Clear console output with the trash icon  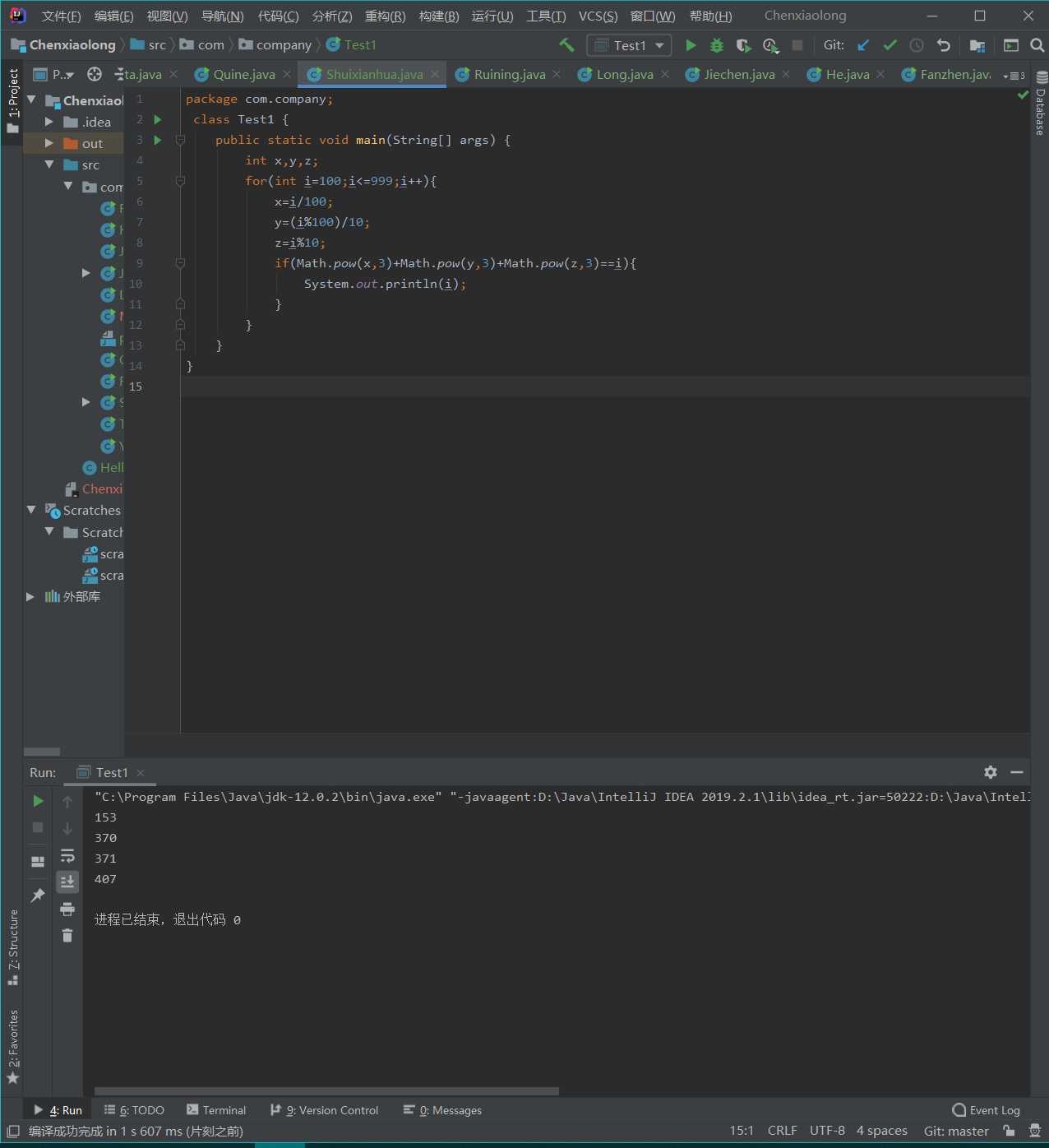[67, 936]
